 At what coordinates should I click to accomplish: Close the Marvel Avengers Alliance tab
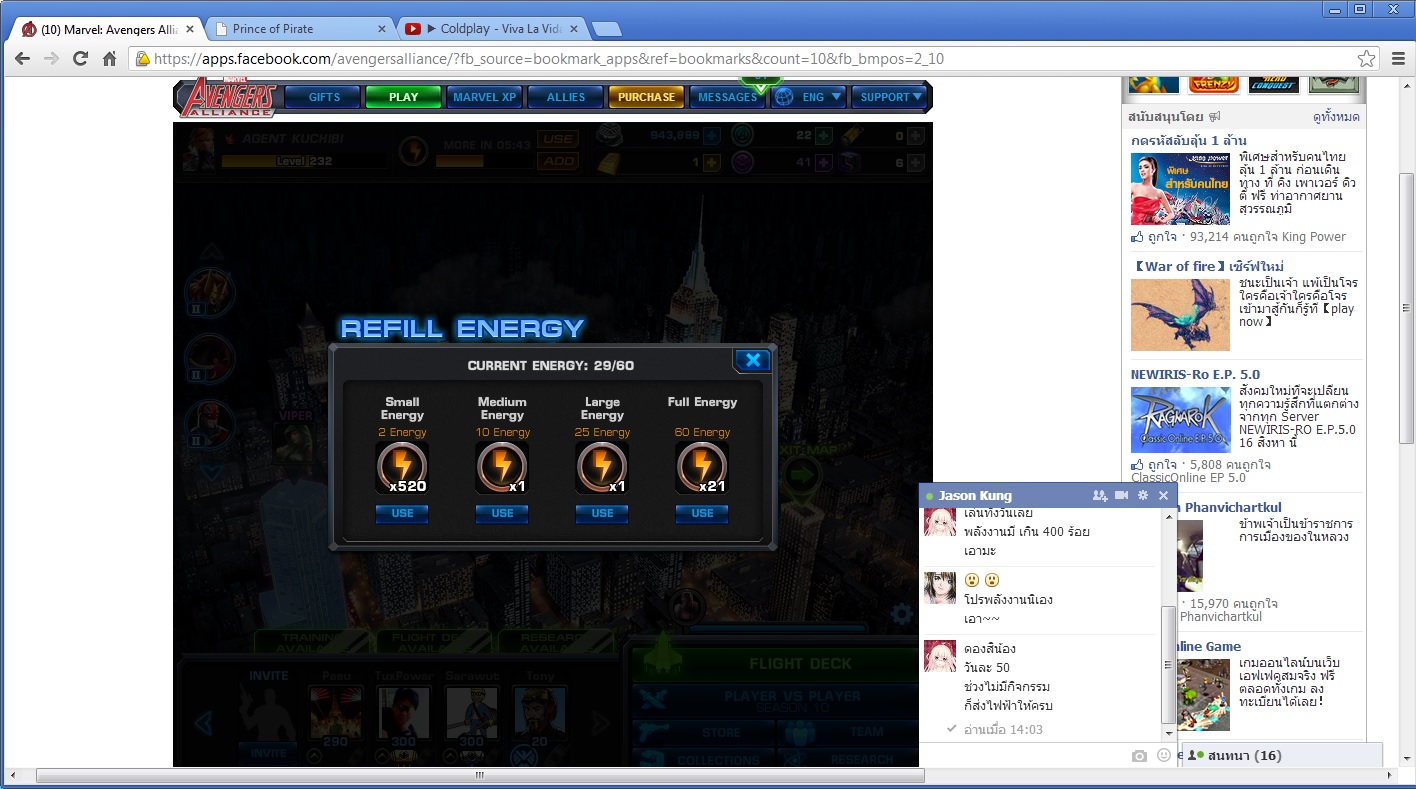click(x=189, y=29)
